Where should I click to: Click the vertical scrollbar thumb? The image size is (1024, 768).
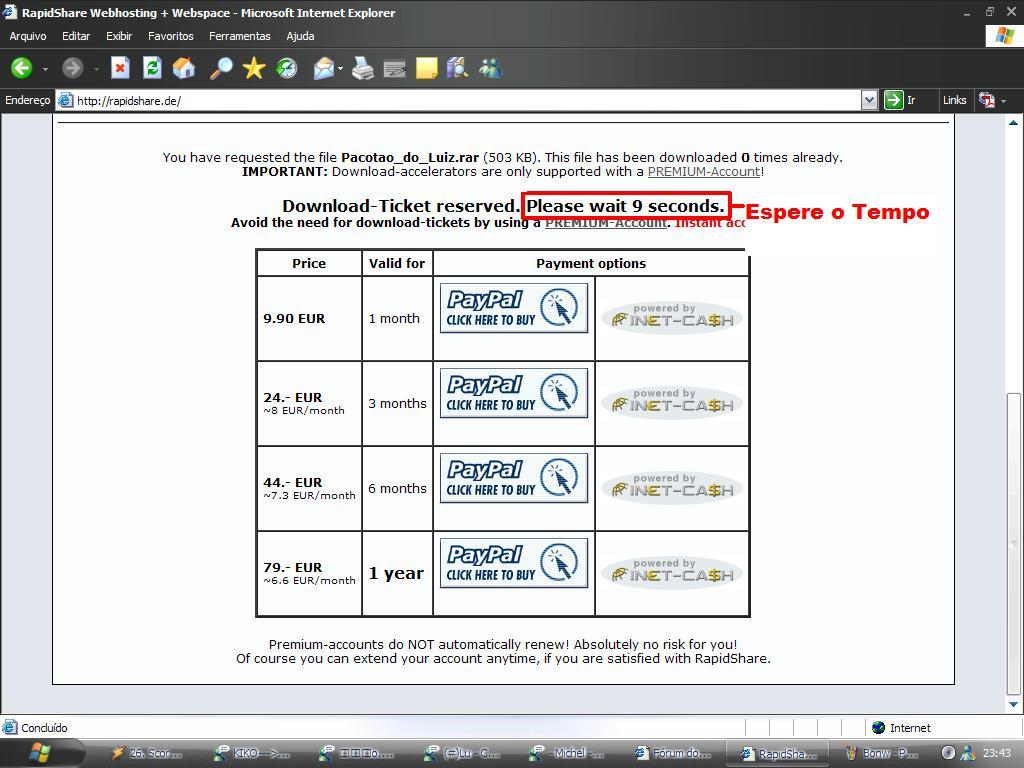[x=1014, y=543]
